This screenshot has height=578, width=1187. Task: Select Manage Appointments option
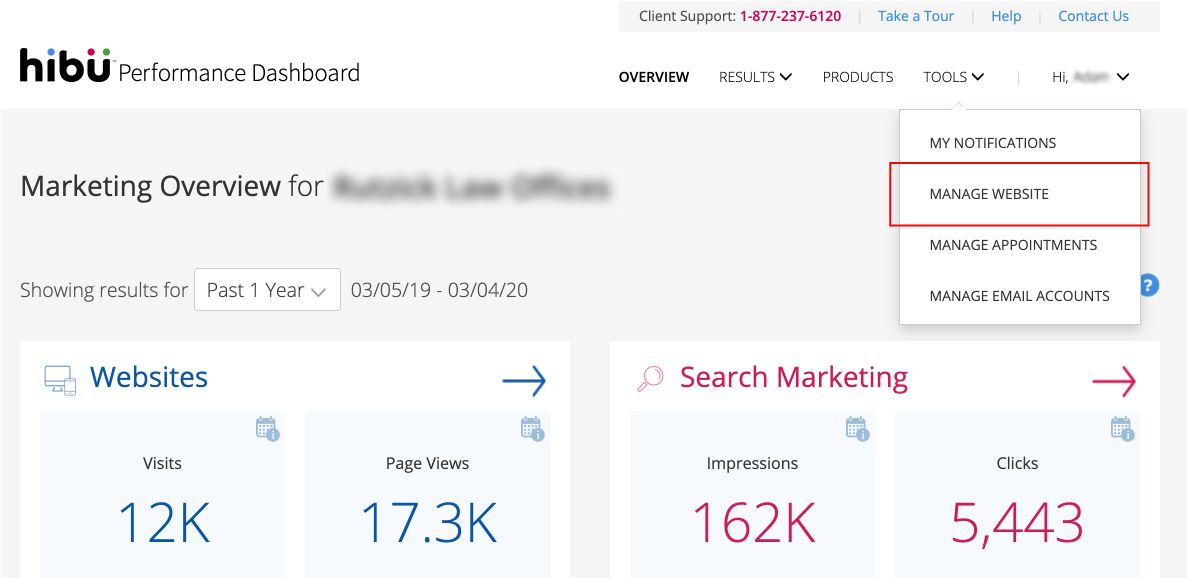[1013, 245]
